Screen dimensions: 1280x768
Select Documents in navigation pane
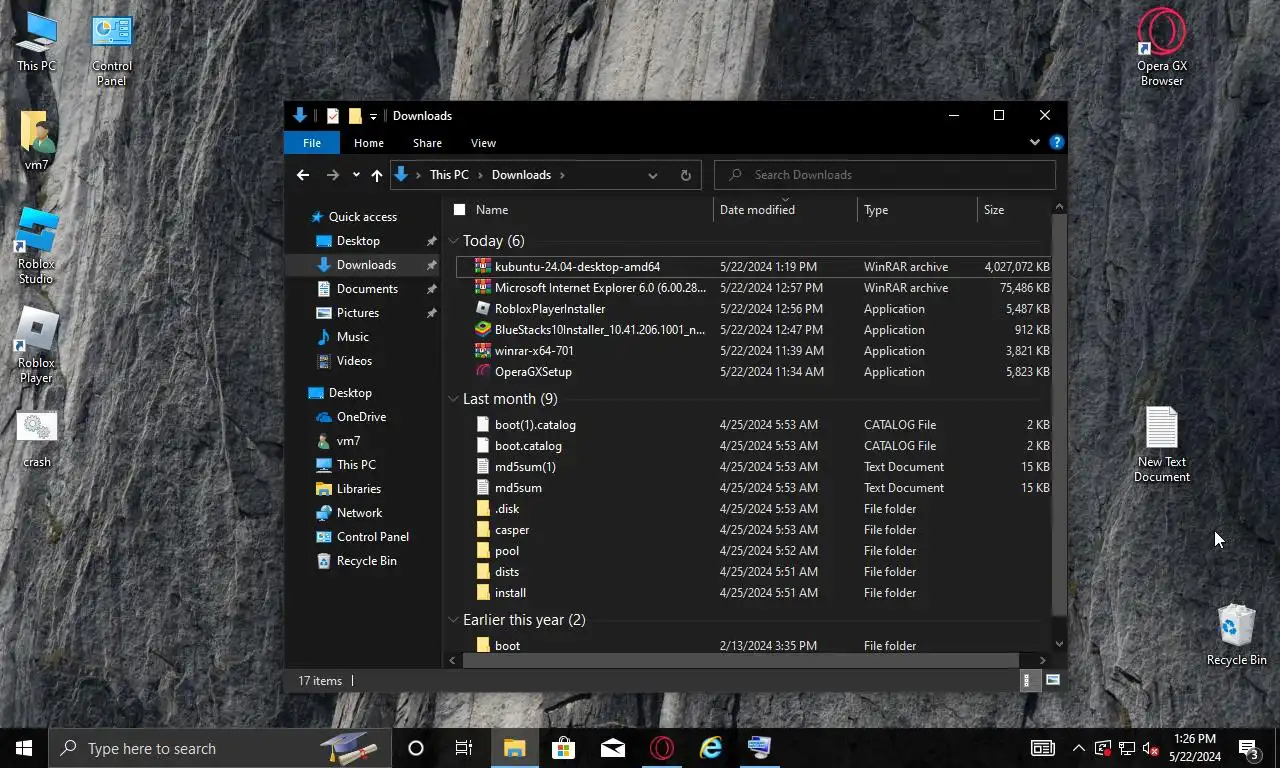click(367, 289)
